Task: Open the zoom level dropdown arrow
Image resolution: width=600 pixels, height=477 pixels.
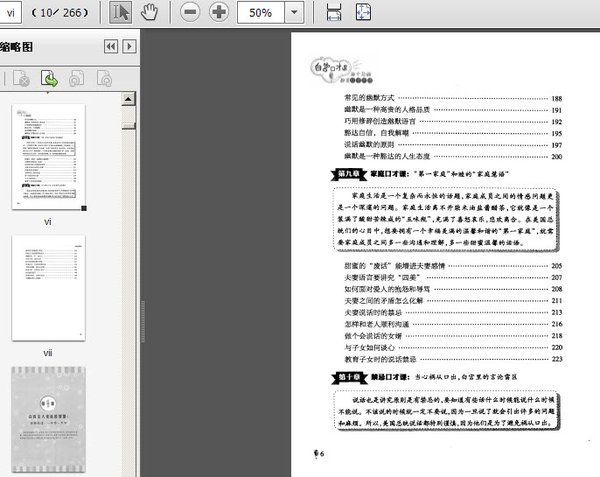Action: [294, 12]
